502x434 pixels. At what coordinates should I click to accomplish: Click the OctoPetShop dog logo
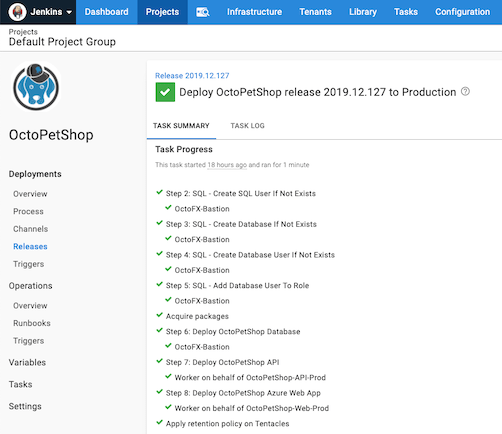point(36,87)
